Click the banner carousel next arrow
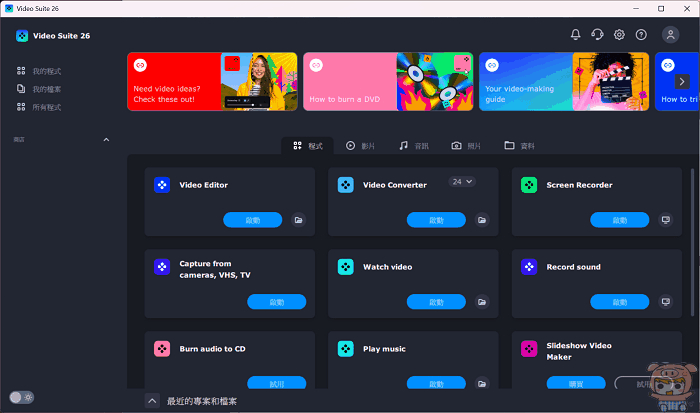The image size is (700, 413). [683, 81]
